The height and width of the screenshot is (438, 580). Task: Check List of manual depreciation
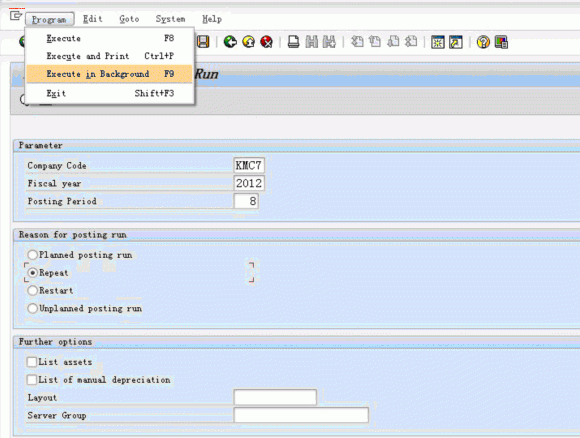click(x=32, y=380)
